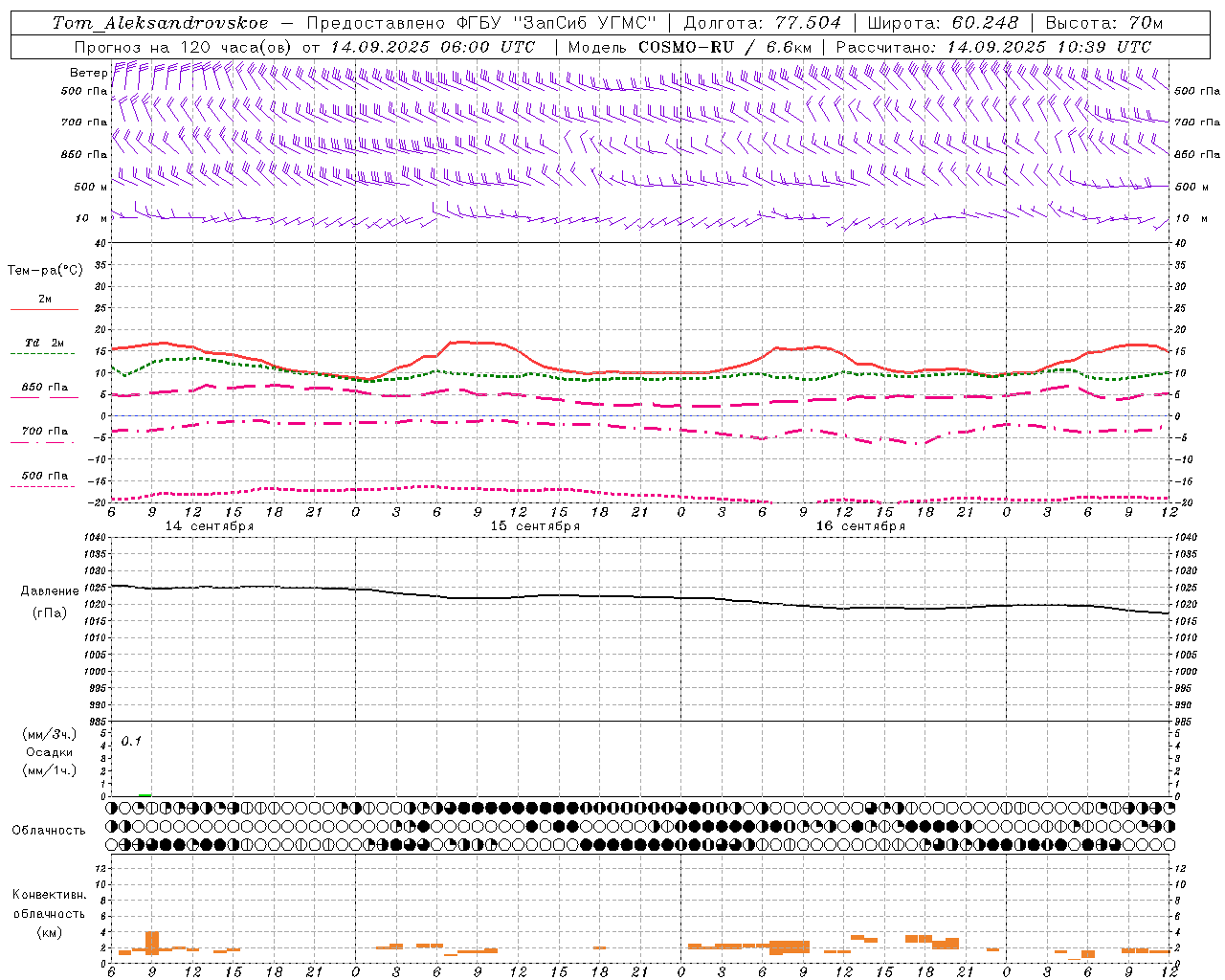The width and height of the screenshot is (1225, 980).
Task: Click the 40 value on left temperature axis
Action: tap(100, 243)
